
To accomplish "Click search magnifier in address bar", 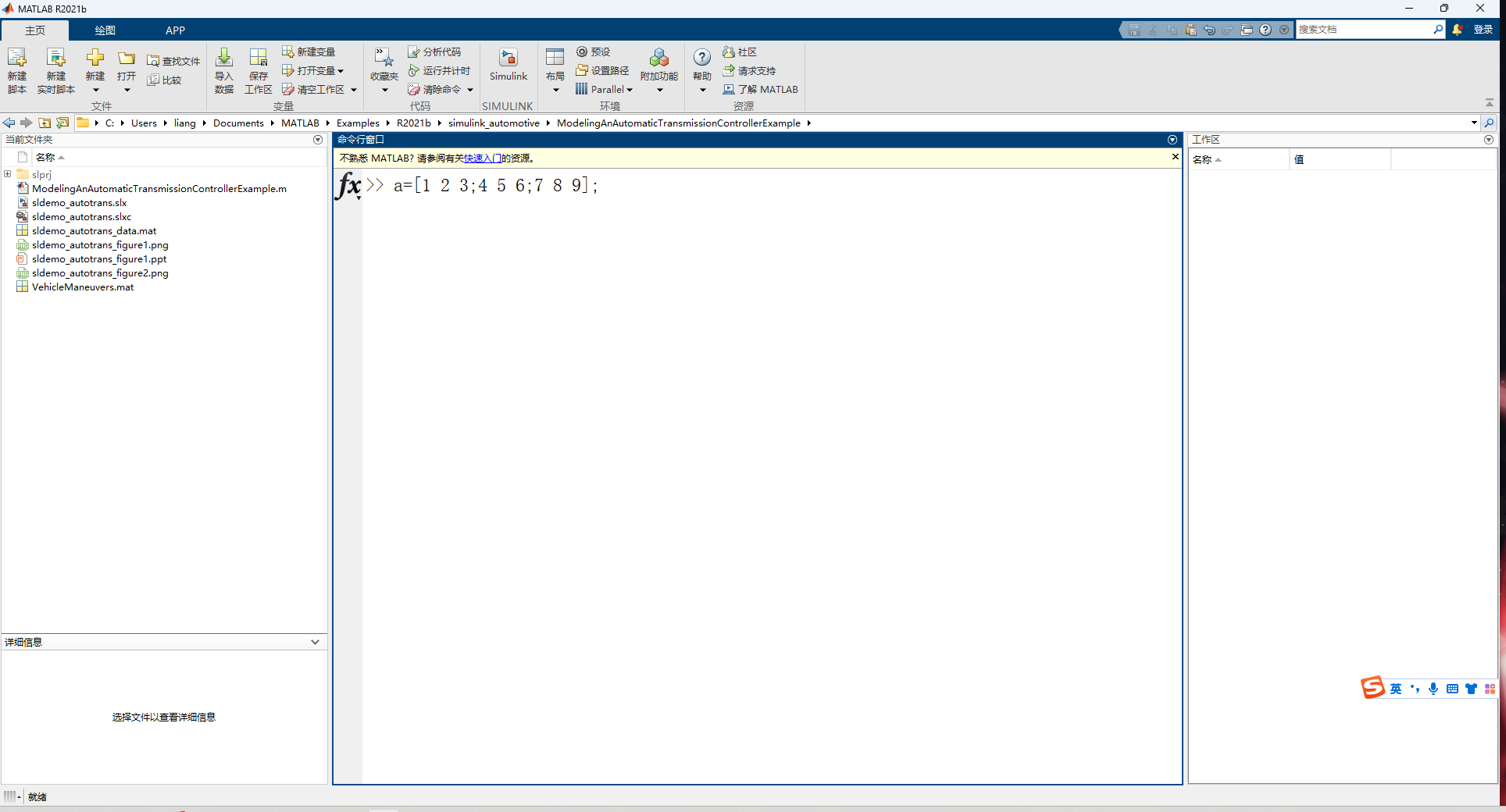I will pos(1489,123).
